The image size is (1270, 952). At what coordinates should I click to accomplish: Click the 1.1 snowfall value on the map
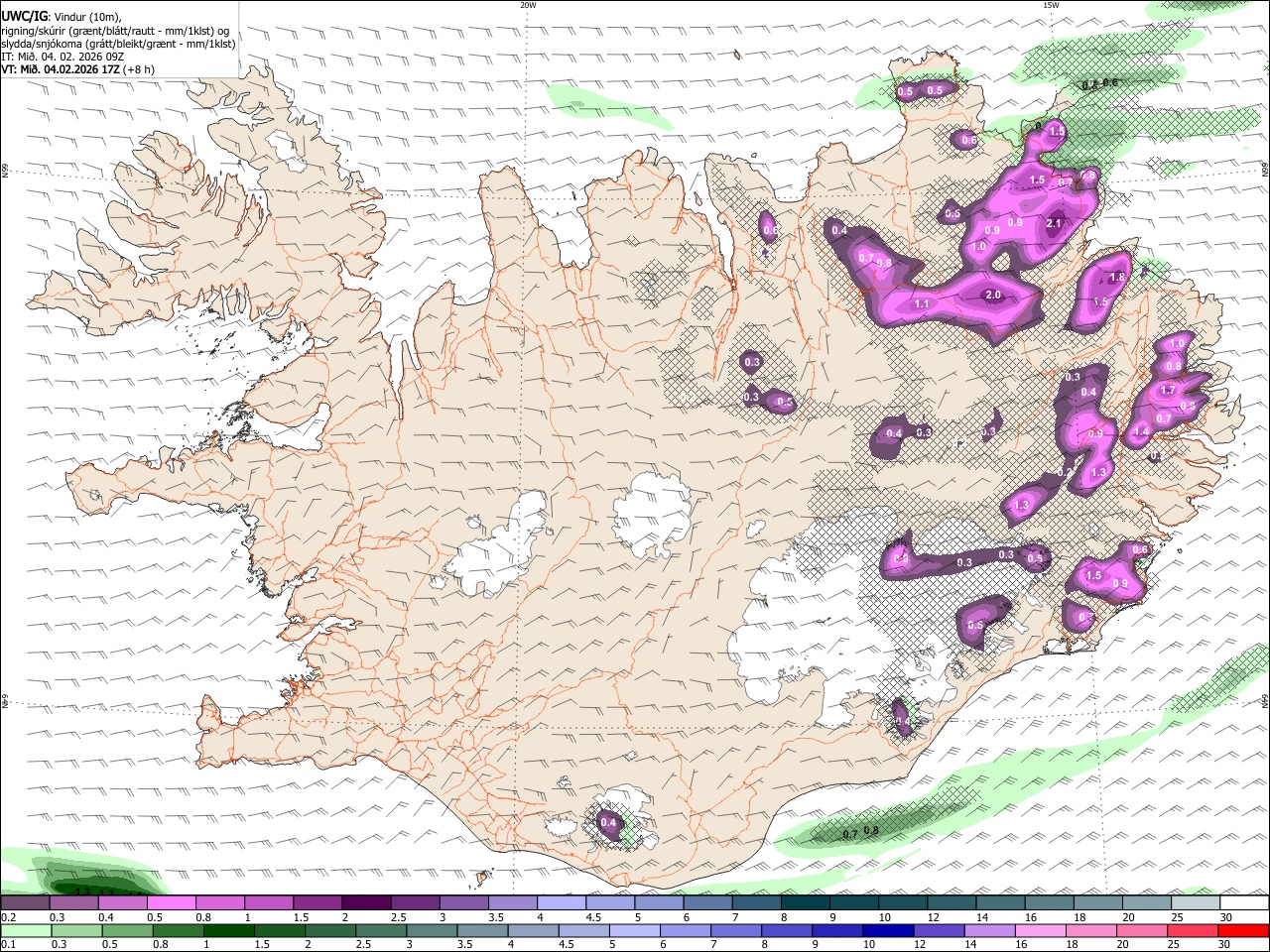point(921,303)
